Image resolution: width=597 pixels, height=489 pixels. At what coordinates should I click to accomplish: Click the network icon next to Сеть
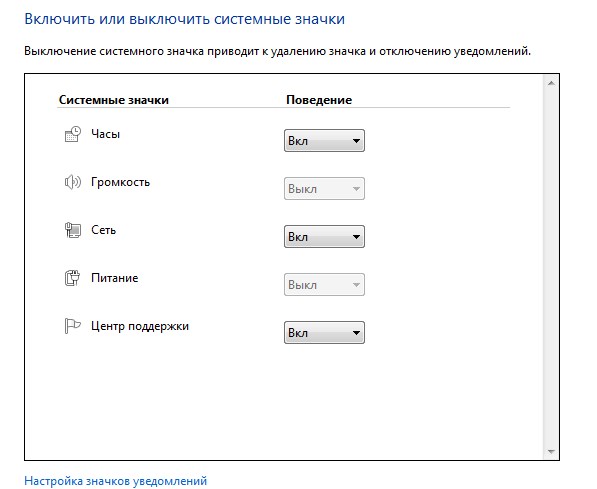[x=73, y=230]
